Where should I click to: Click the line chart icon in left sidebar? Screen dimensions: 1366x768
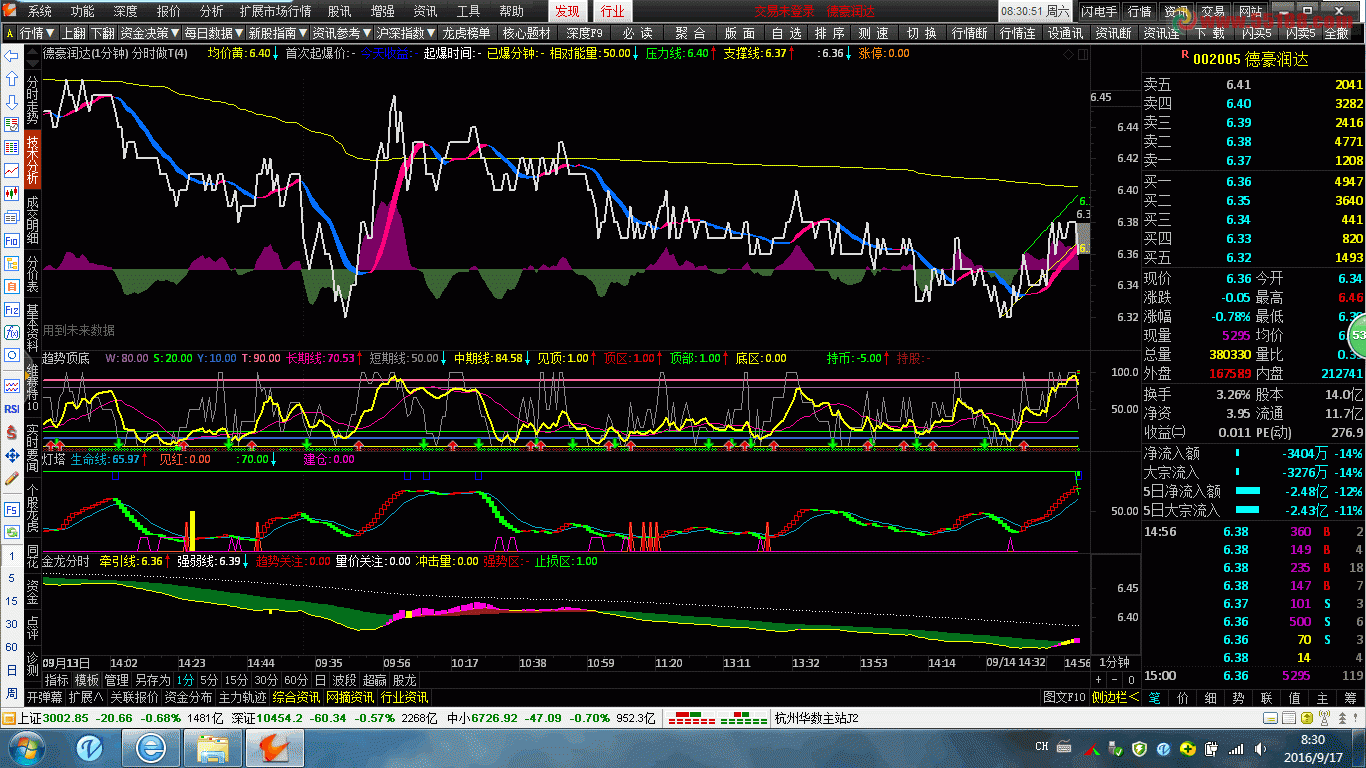coord(11,171)
